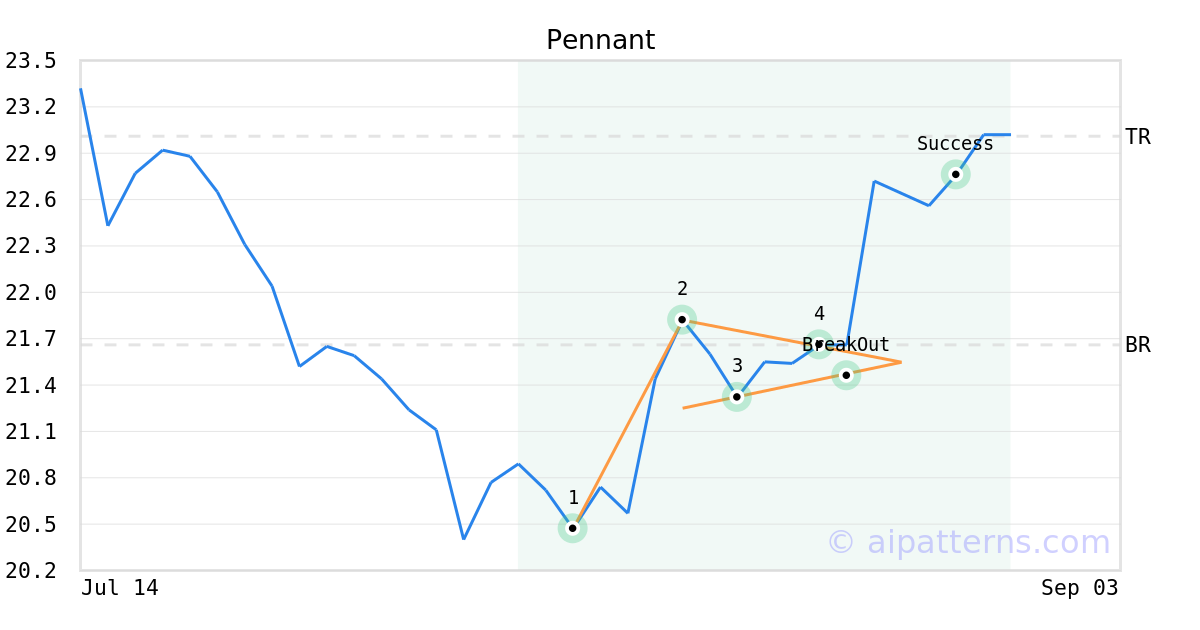The width and height of the screenshot is (1200, 630).
Task: Click the 20.2 y-axis label
Action: (31, 571)
